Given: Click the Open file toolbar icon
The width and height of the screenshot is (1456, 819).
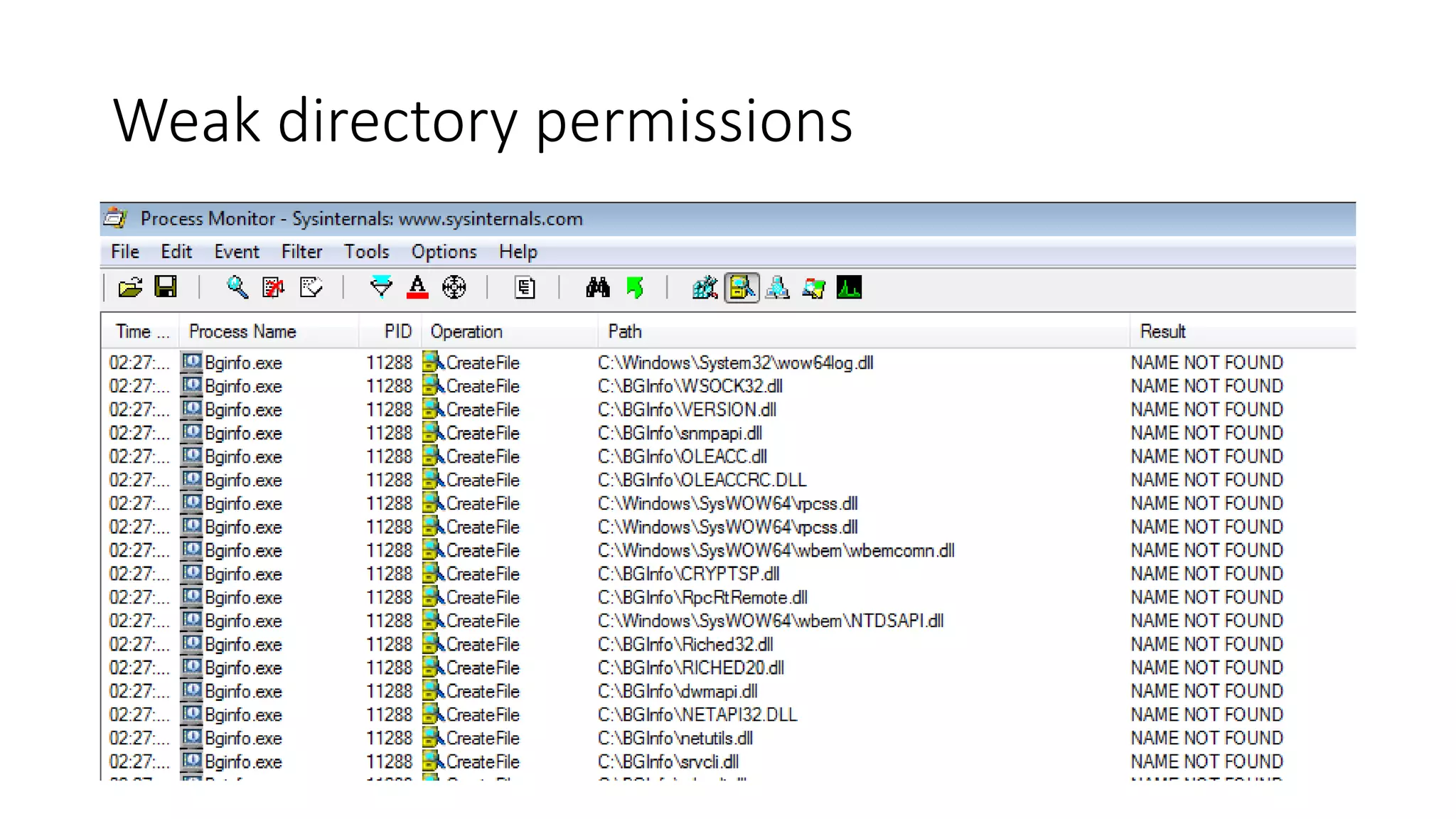Looking at the screenshot, I should (130, 288).
